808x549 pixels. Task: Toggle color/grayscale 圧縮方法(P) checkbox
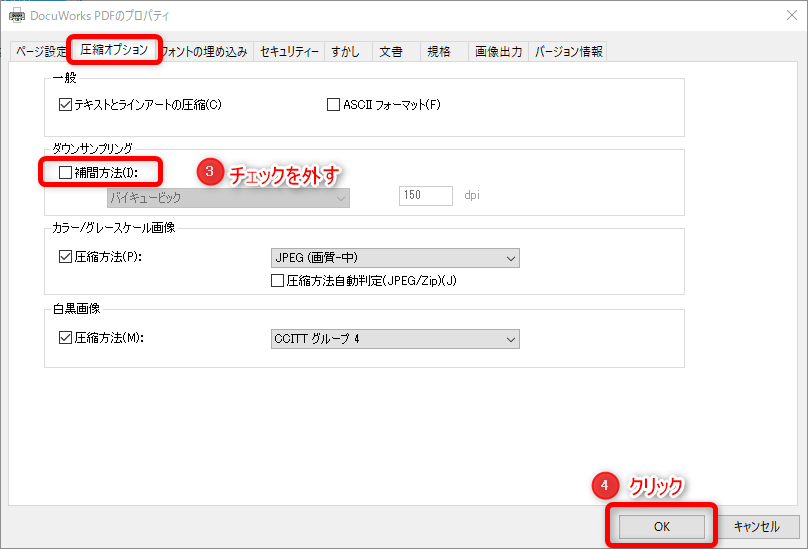(66, 257)
